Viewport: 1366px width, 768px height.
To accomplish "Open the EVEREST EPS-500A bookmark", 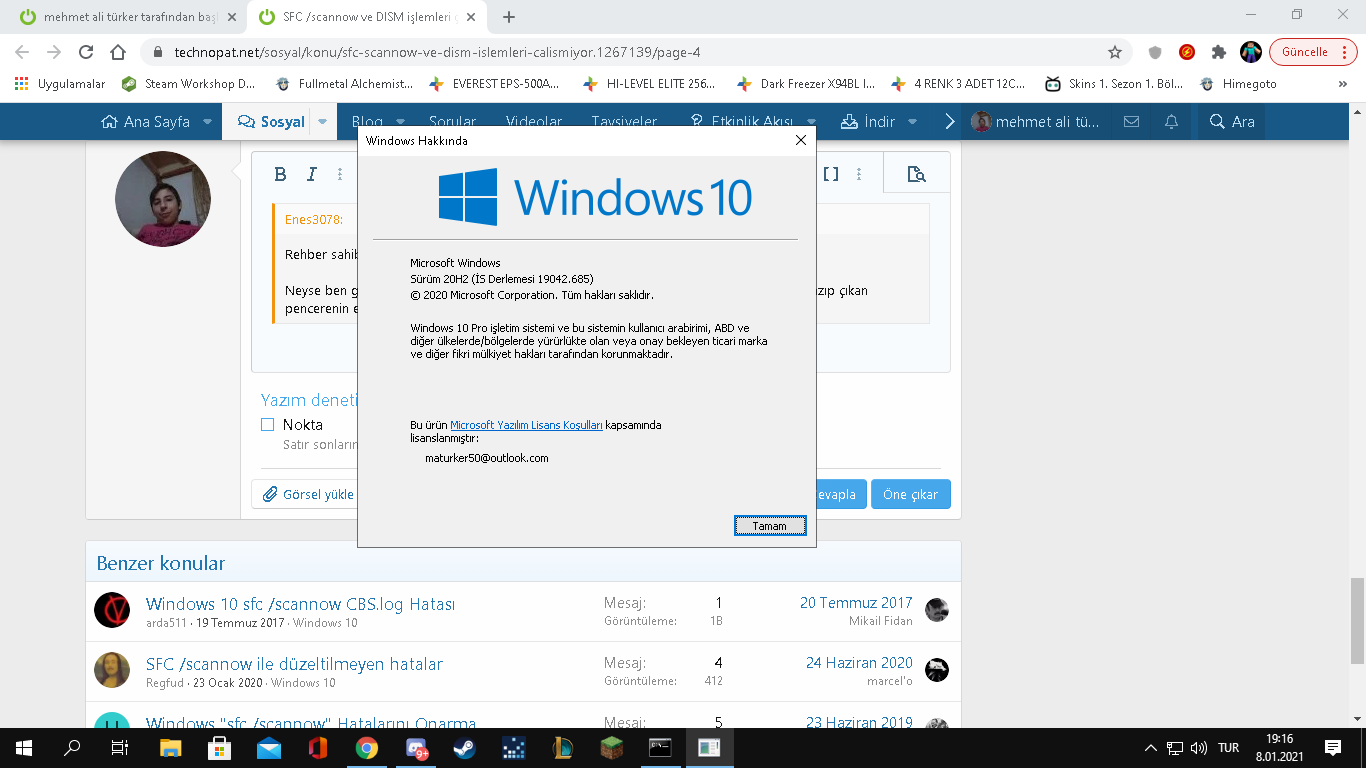I will [494, 84].
